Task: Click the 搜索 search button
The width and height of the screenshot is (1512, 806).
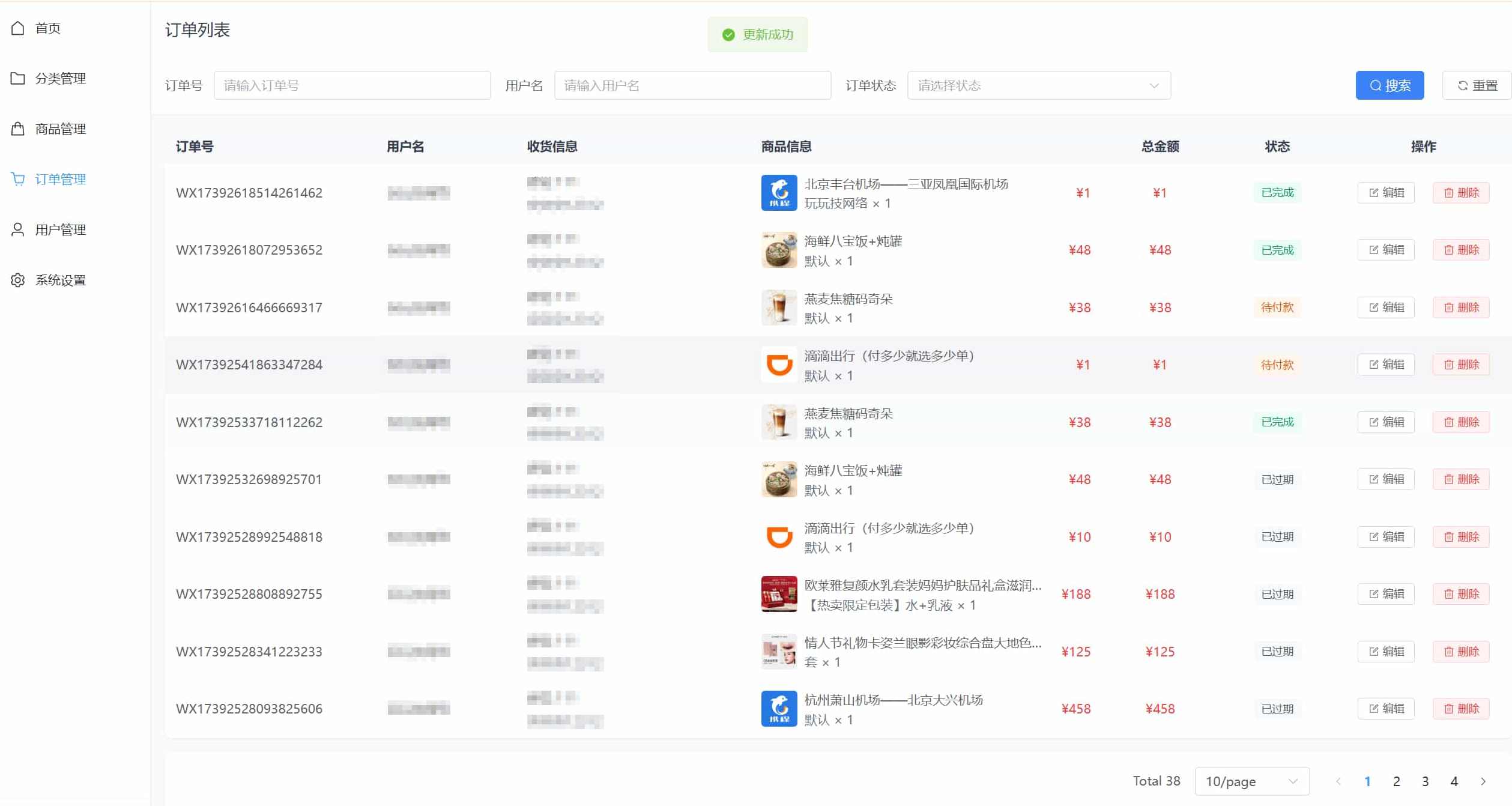Action: click(x=1390, y=85)
